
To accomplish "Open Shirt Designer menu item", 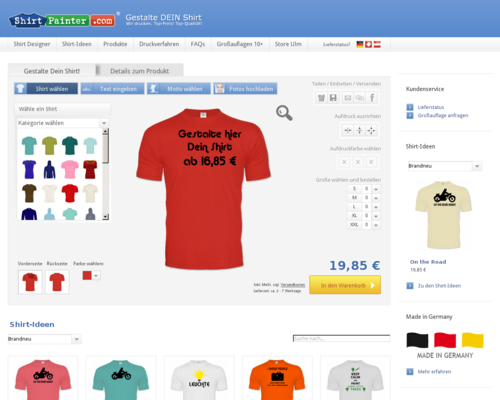I will coord(32,44).
